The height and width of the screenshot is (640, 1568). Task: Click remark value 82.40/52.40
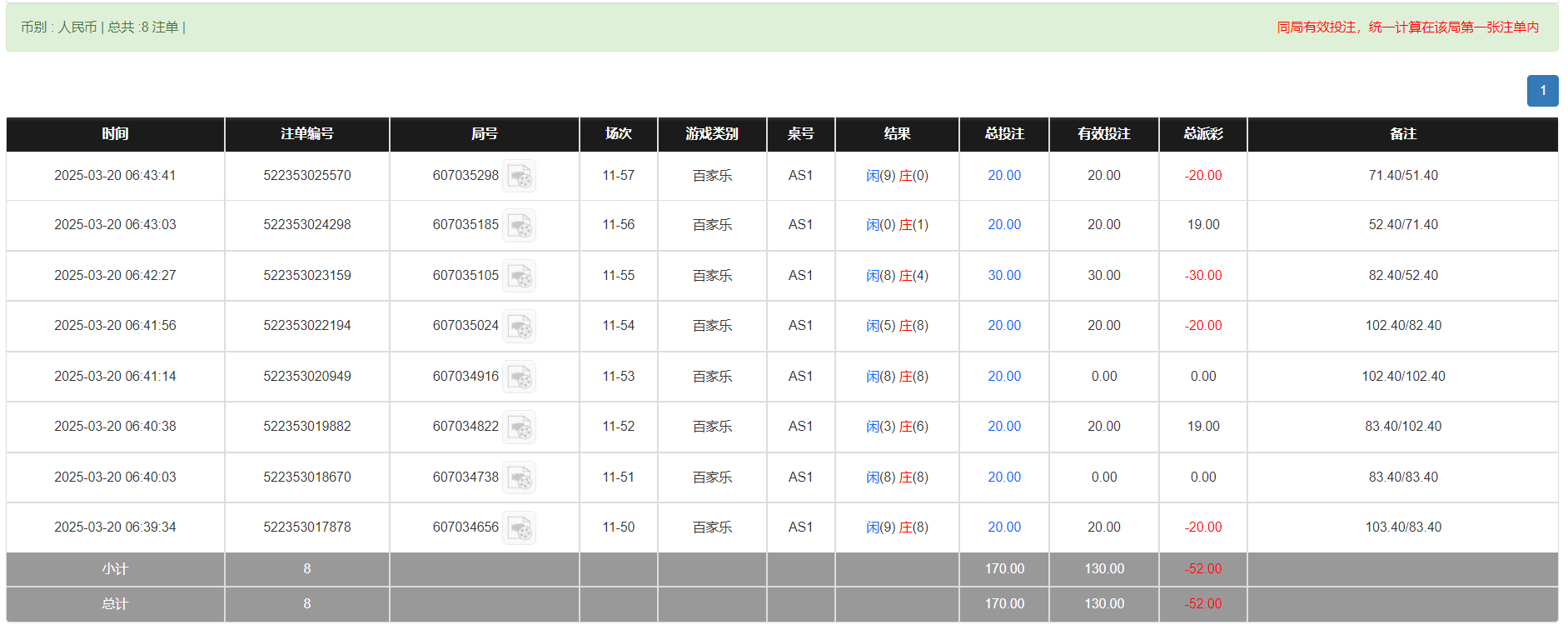(1403, 276)
